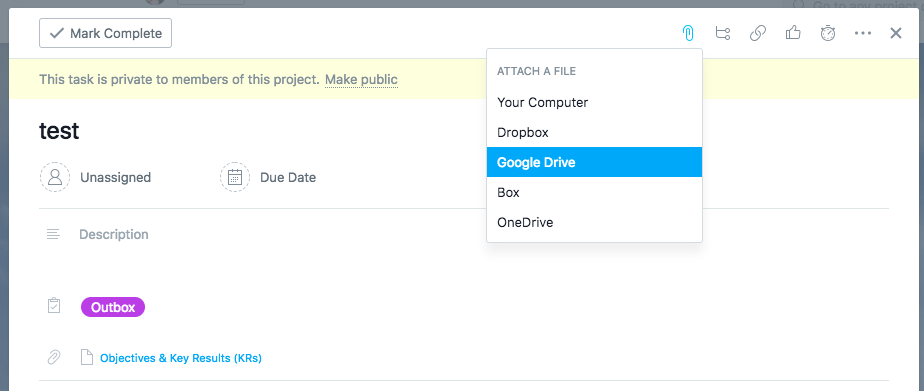Like the task with thumbs-up icon
924x391 pixels.
pos(793,33)
